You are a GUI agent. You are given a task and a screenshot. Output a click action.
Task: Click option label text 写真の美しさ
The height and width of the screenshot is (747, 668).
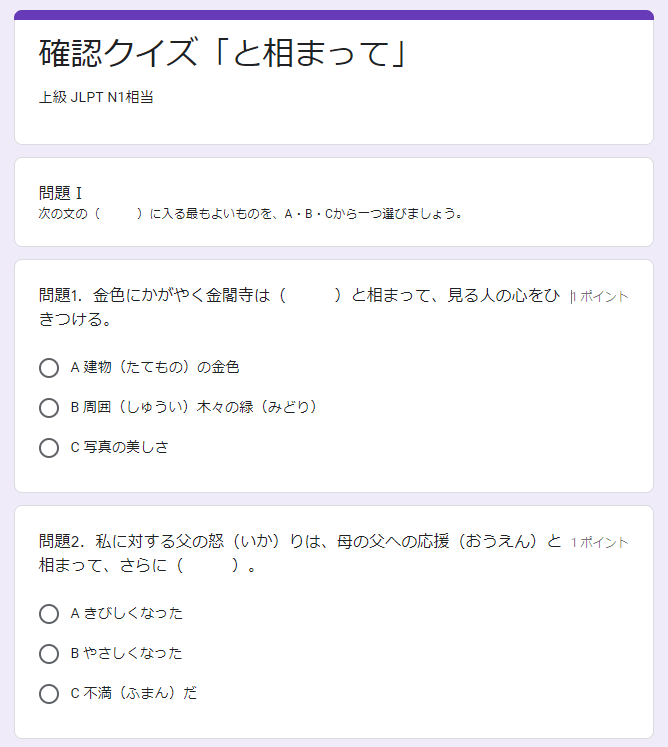point(126,447)
